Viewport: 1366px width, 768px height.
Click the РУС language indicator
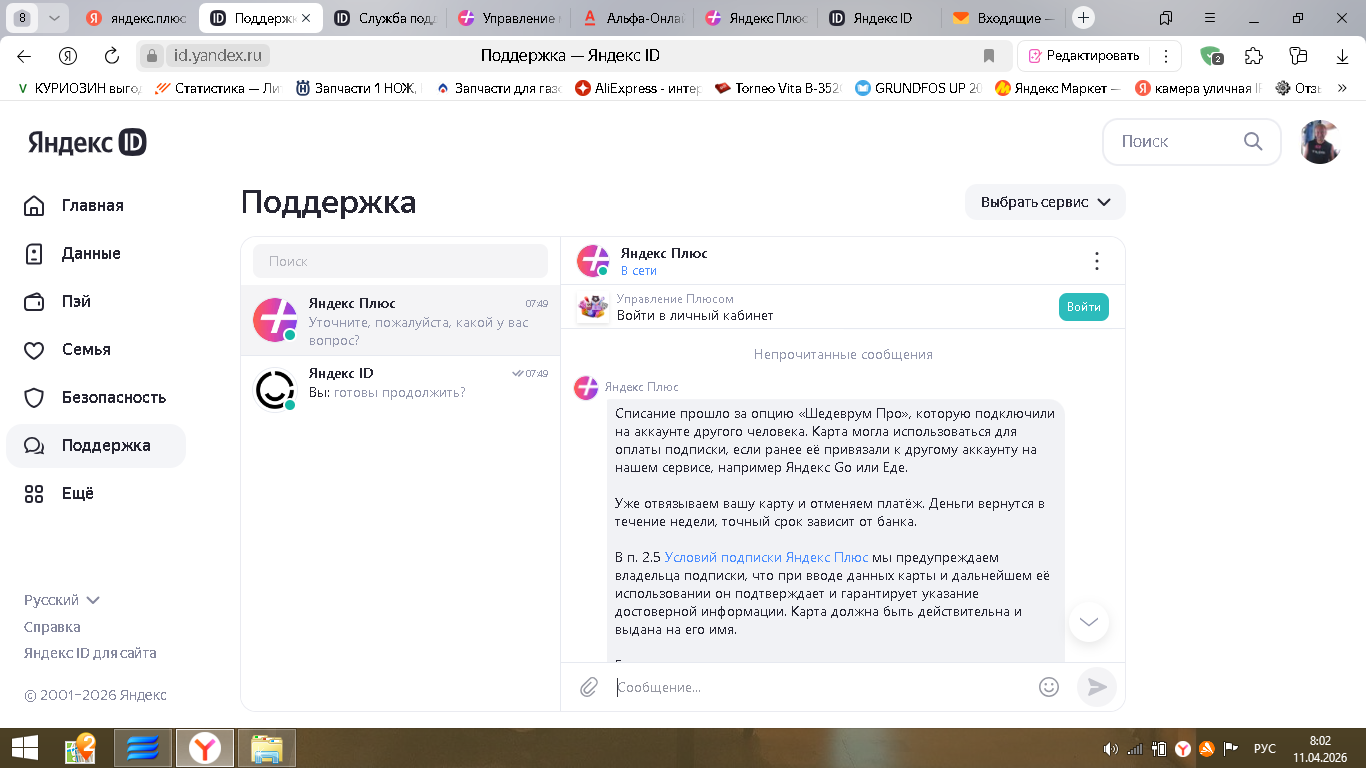[1265, 748]
